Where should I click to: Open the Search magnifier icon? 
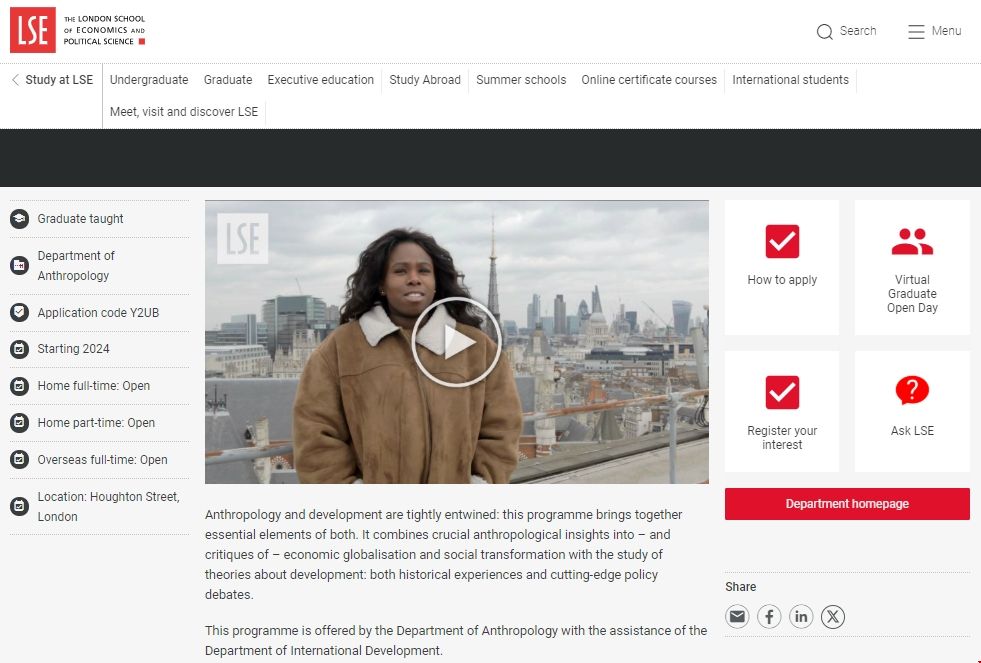(825, 31)
